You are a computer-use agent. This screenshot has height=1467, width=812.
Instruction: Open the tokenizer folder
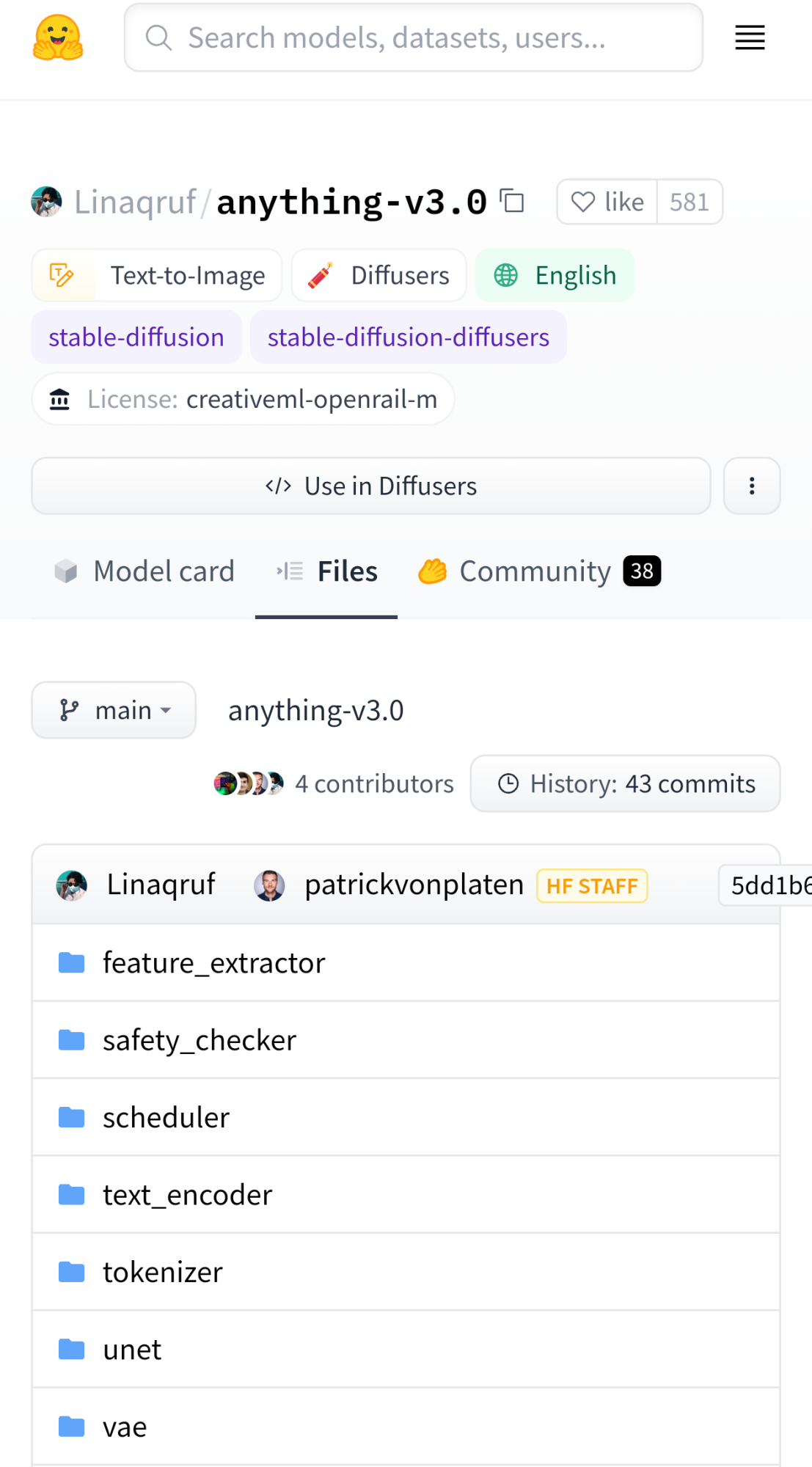pos(162,1272)
